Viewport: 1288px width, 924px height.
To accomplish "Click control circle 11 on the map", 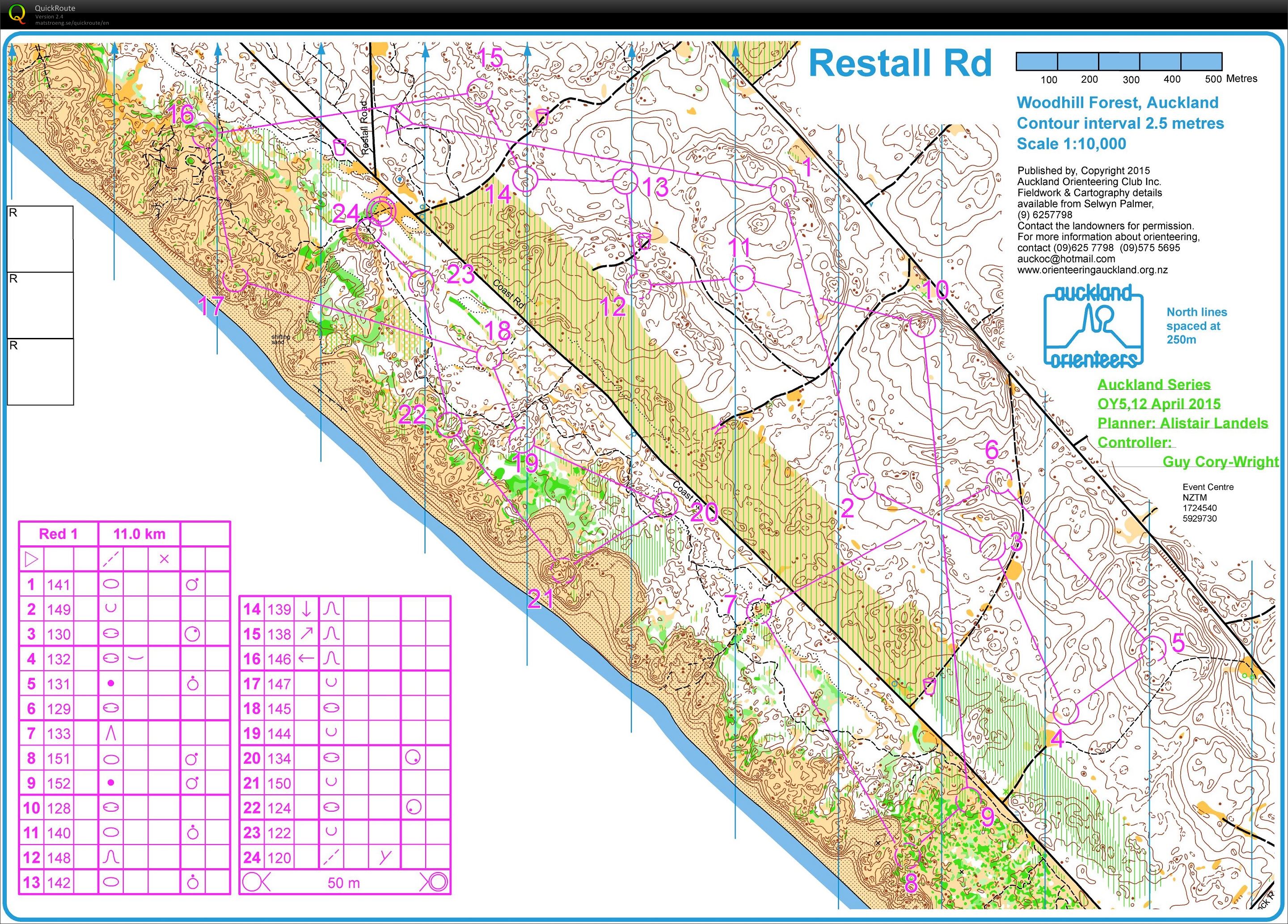I will coord(741,278).
